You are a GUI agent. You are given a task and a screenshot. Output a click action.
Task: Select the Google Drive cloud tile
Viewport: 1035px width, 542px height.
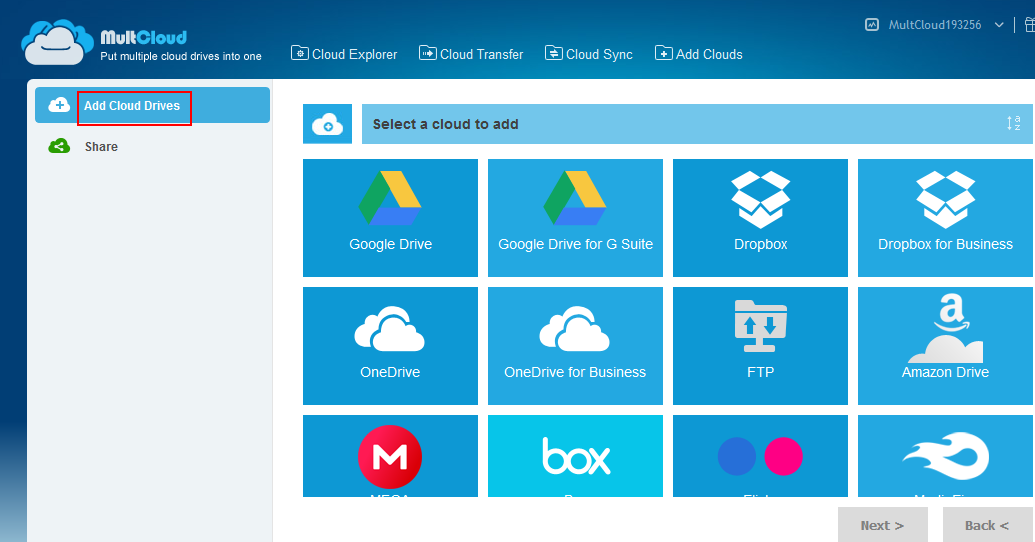pos(390,217)
